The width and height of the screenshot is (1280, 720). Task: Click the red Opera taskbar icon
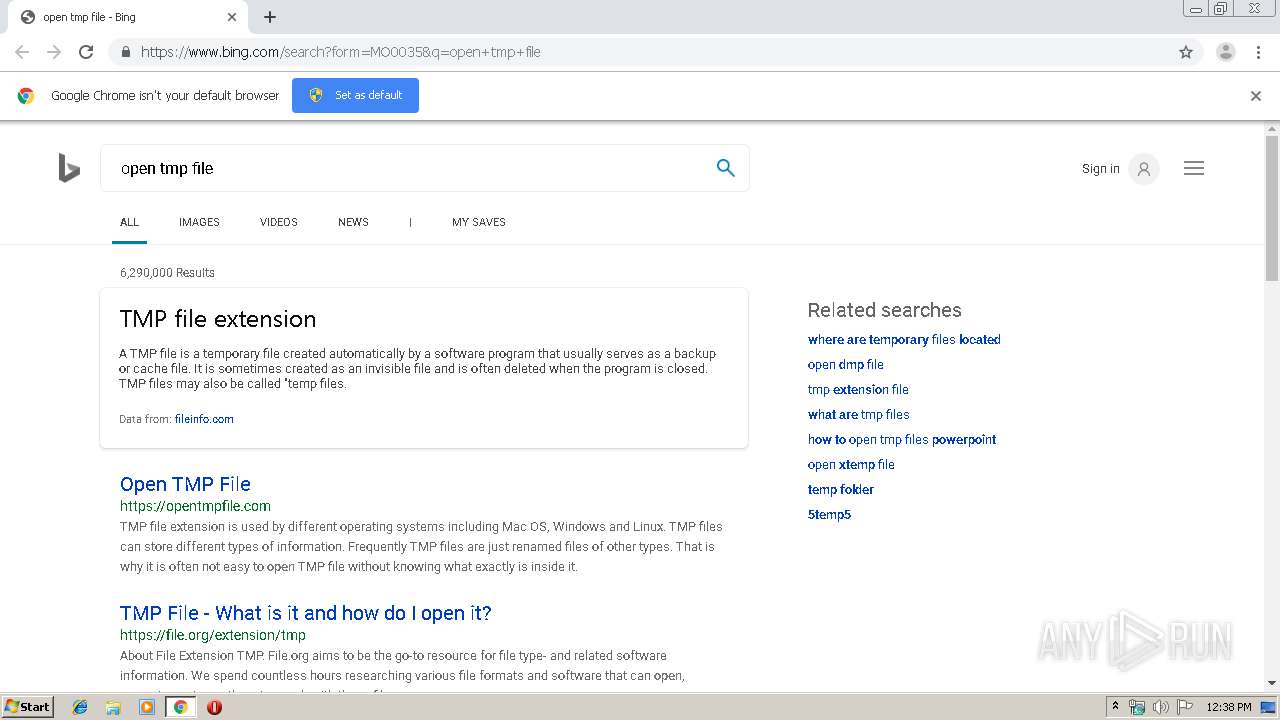pos(214,707)
